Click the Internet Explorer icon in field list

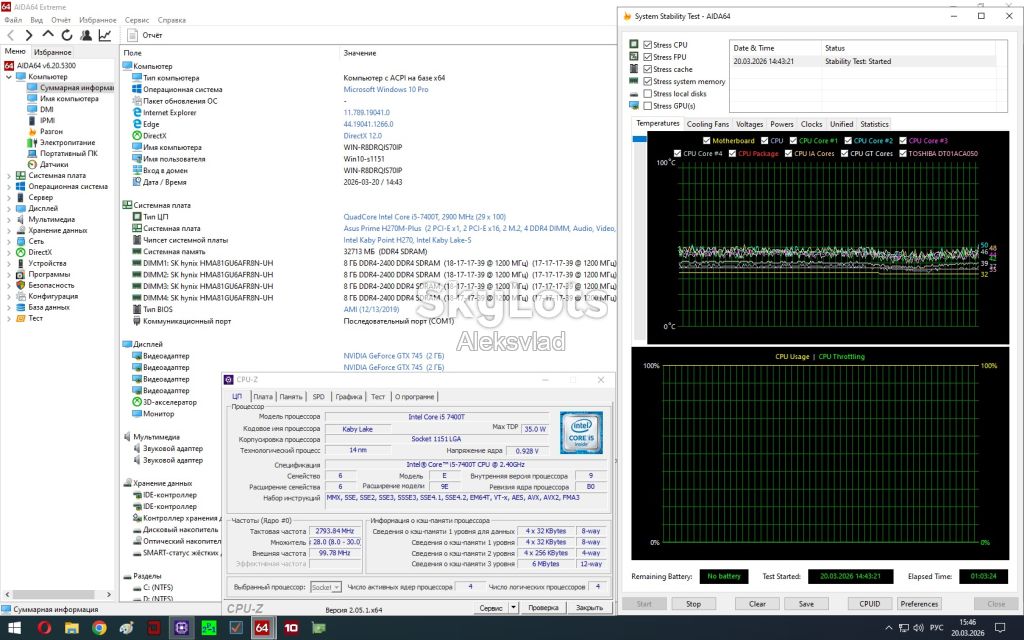[137, 112]
